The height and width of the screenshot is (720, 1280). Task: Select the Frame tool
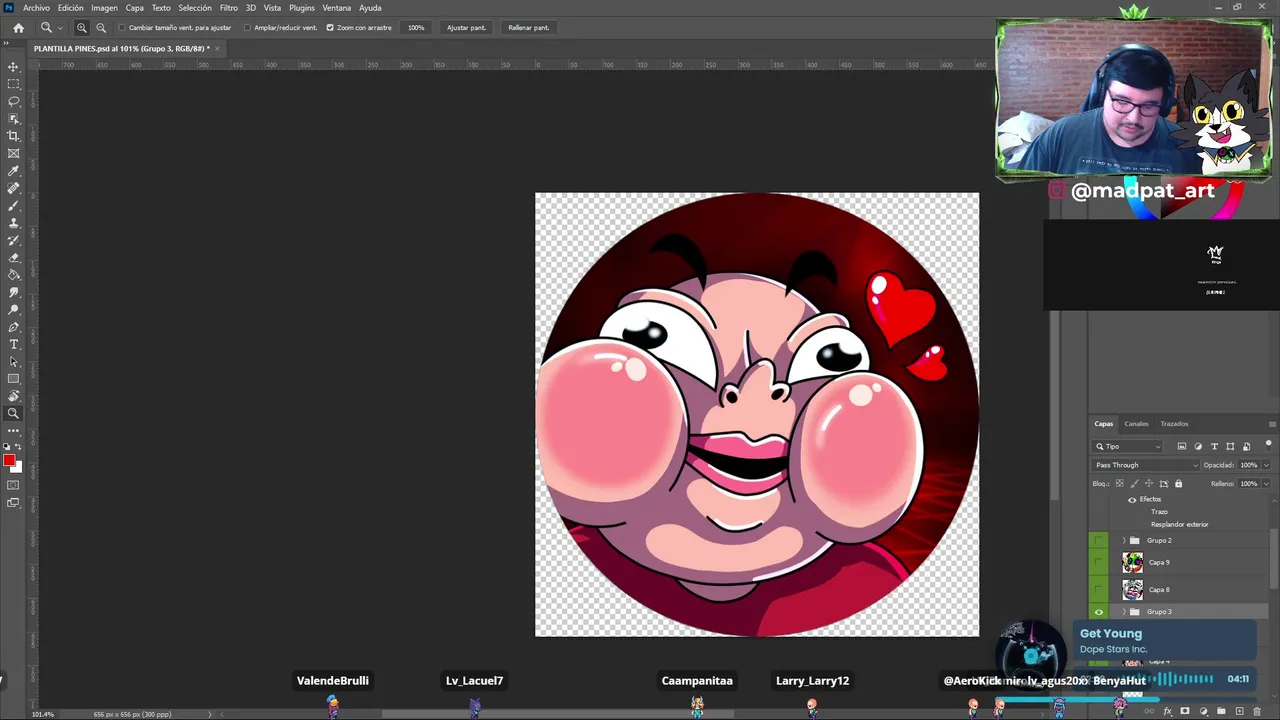[13, 153]
